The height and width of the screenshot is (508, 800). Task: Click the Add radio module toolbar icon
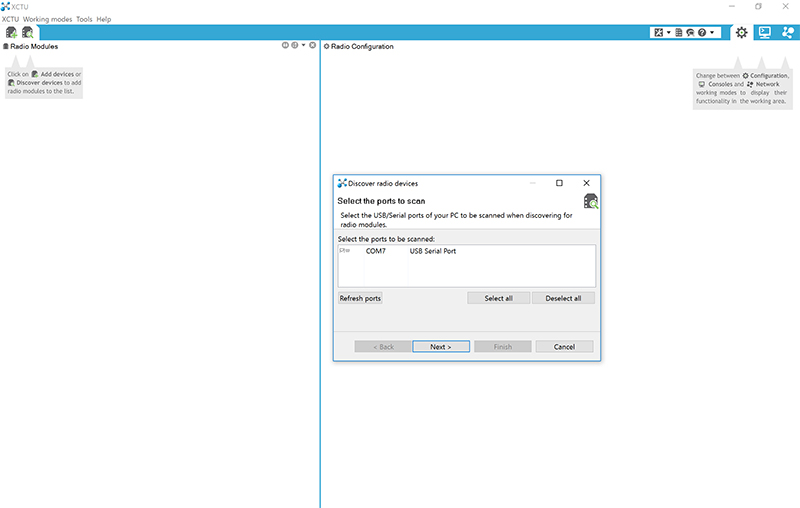click(11, 33)
